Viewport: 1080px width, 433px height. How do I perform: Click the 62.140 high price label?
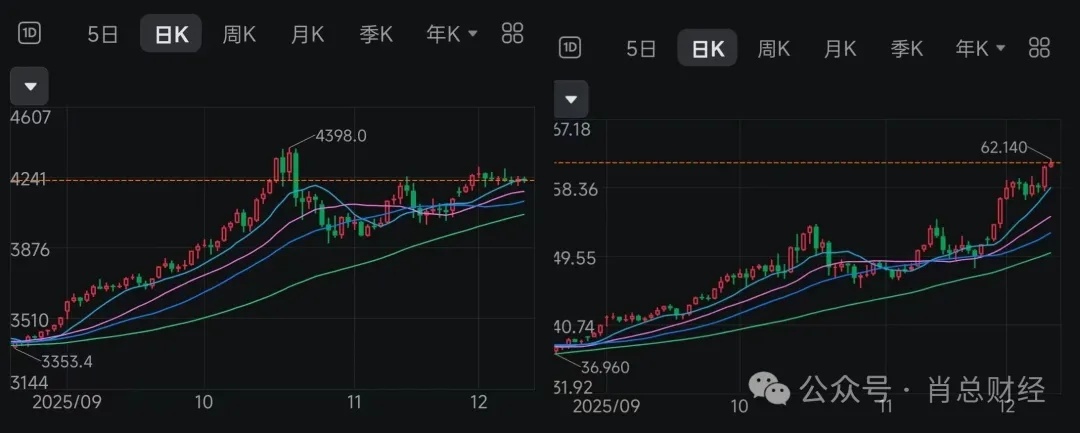(1005, 147)
